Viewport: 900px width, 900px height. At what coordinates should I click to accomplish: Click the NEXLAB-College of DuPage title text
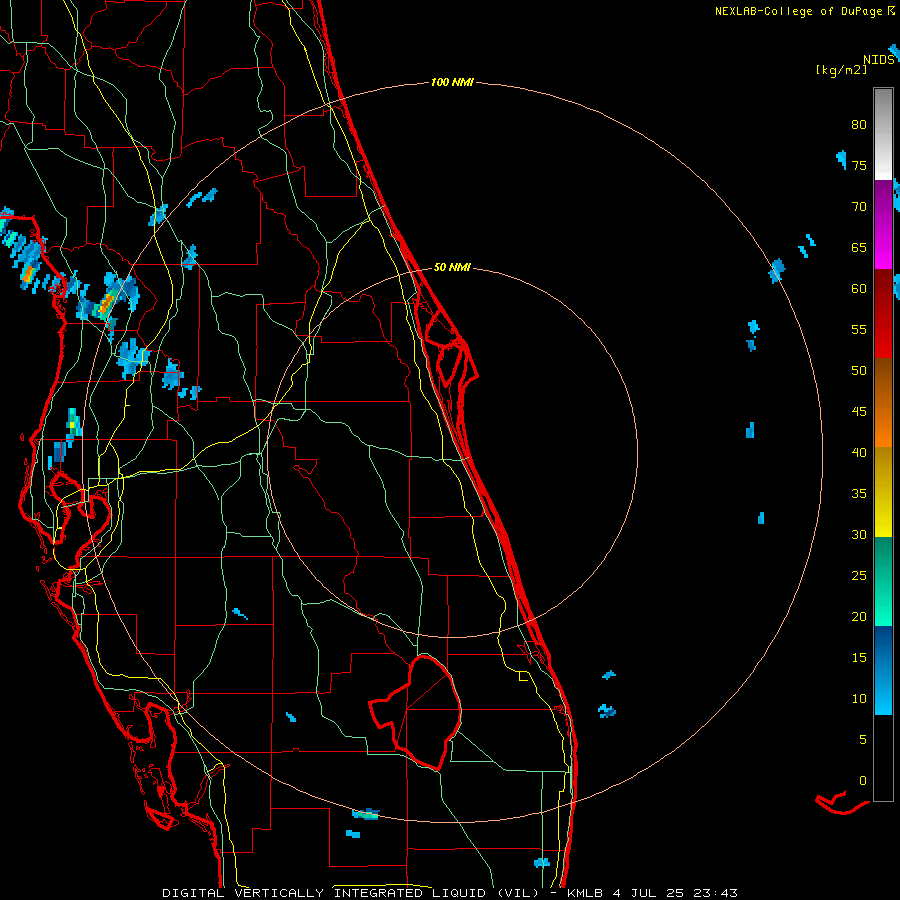point(798,11)
